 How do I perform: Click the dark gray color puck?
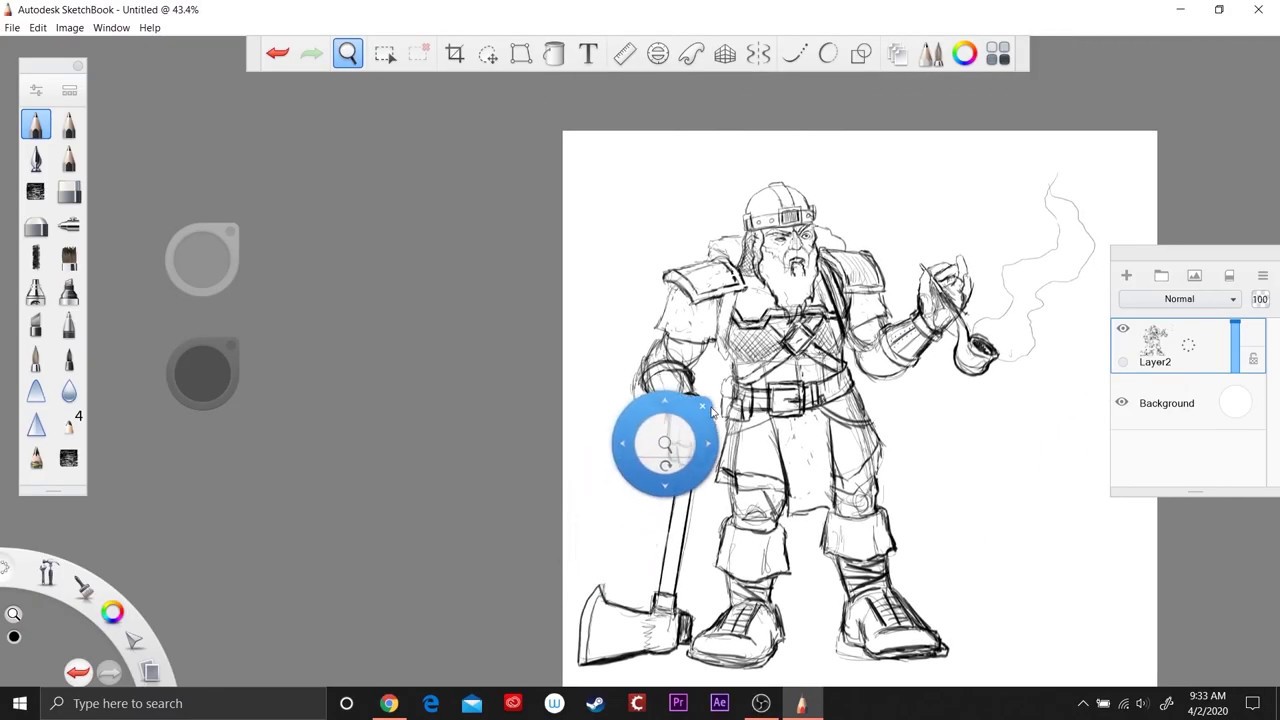[202, 373]
